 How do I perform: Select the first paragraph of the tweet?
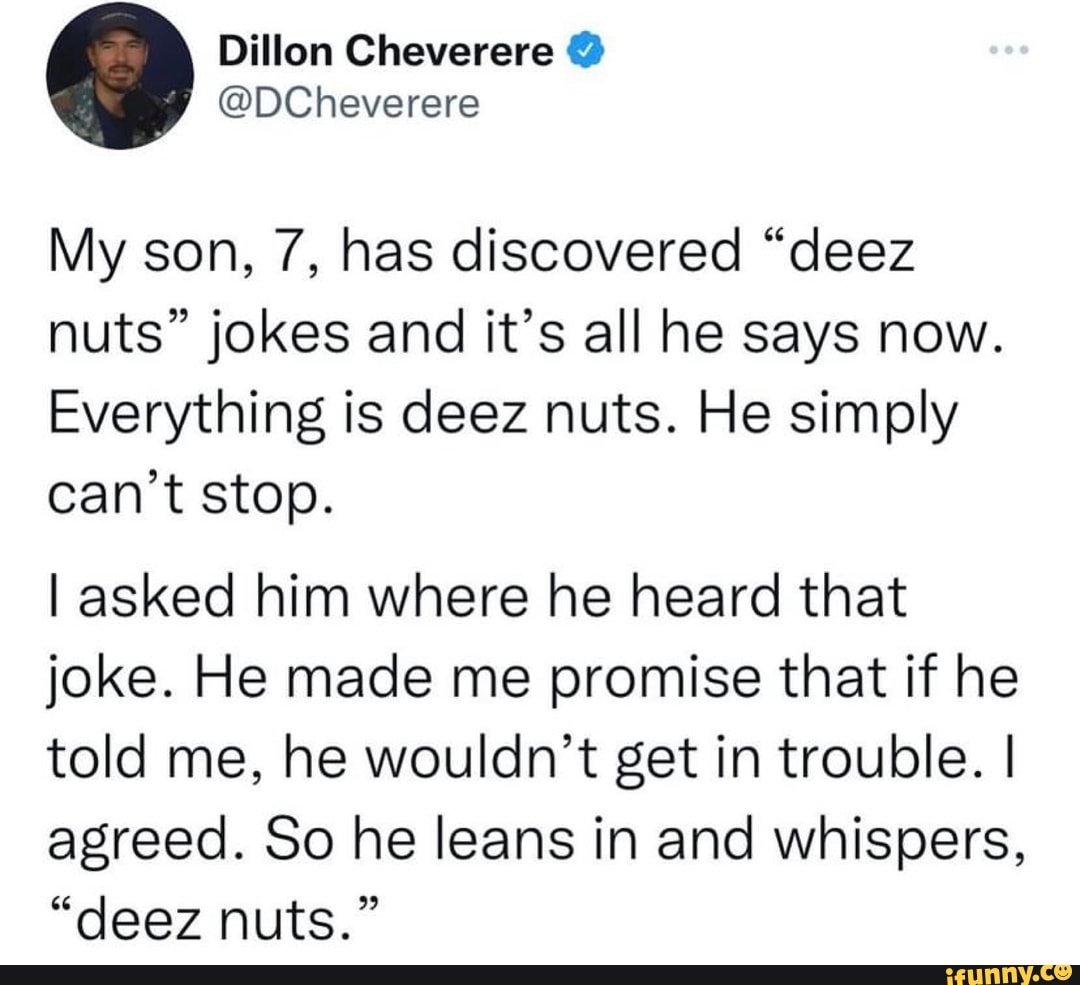tap(500, 370)
